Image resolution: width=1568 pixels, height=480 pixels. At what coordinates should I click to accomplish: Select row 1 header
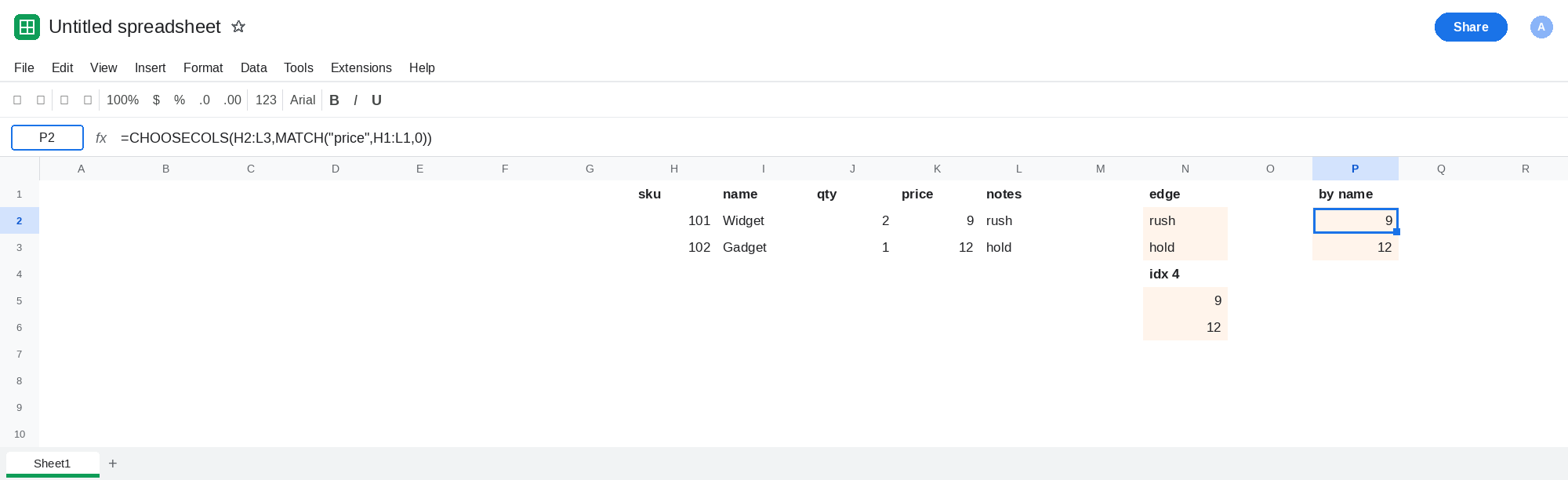[x=20, y=194]
